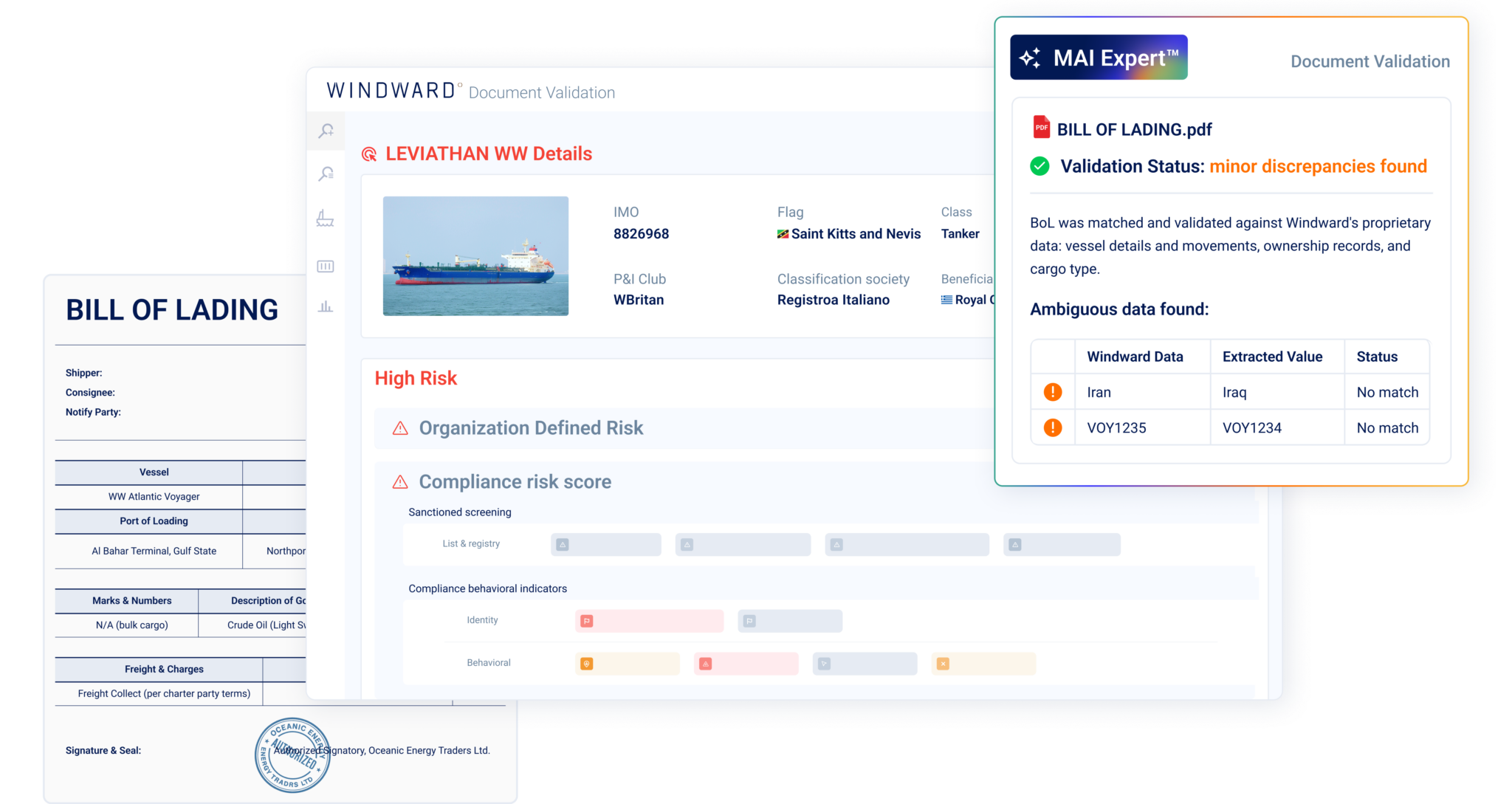Click gray flag icon in Identity row

click(749, 621)
